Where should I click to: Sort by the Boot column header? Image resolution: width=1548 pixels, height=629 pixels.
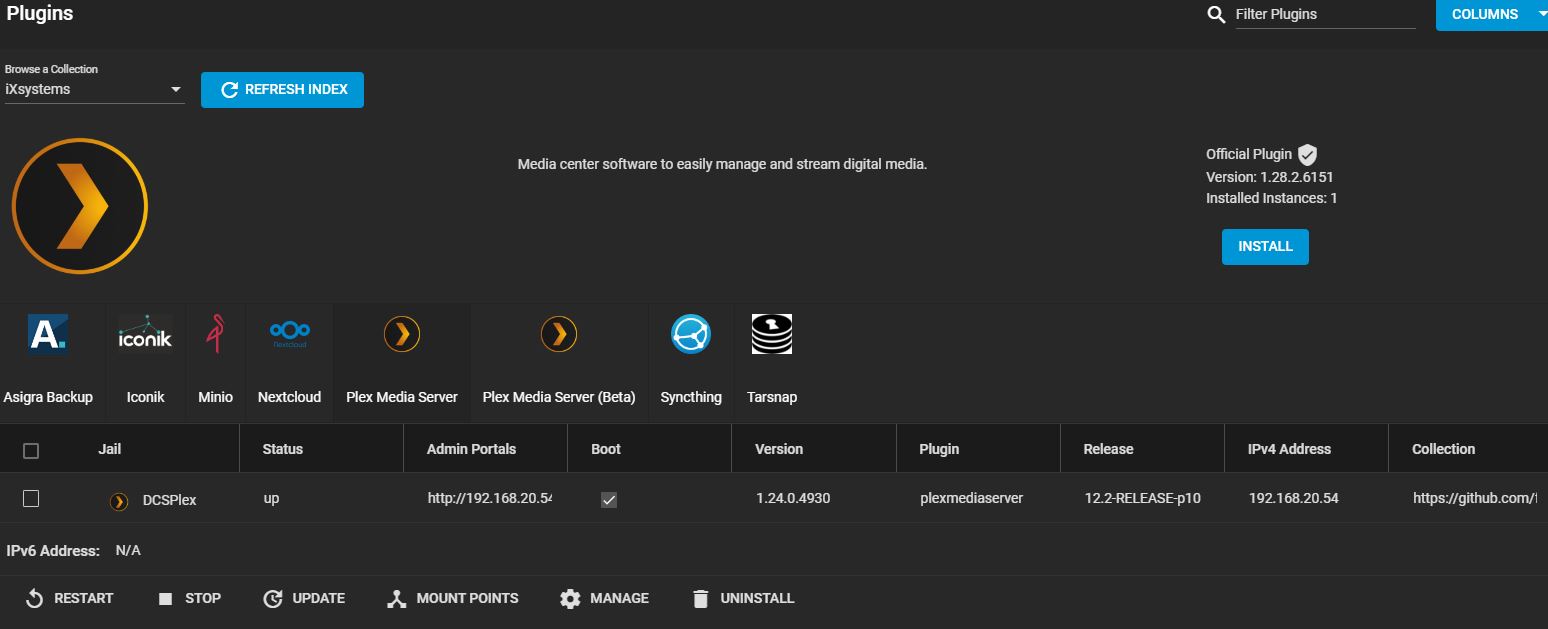605,449
